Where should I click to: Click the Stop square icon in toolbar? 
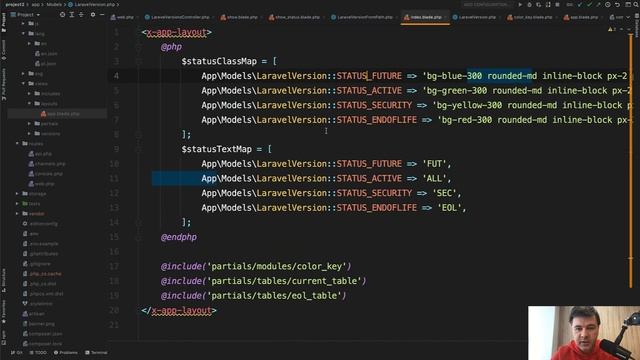558,5
